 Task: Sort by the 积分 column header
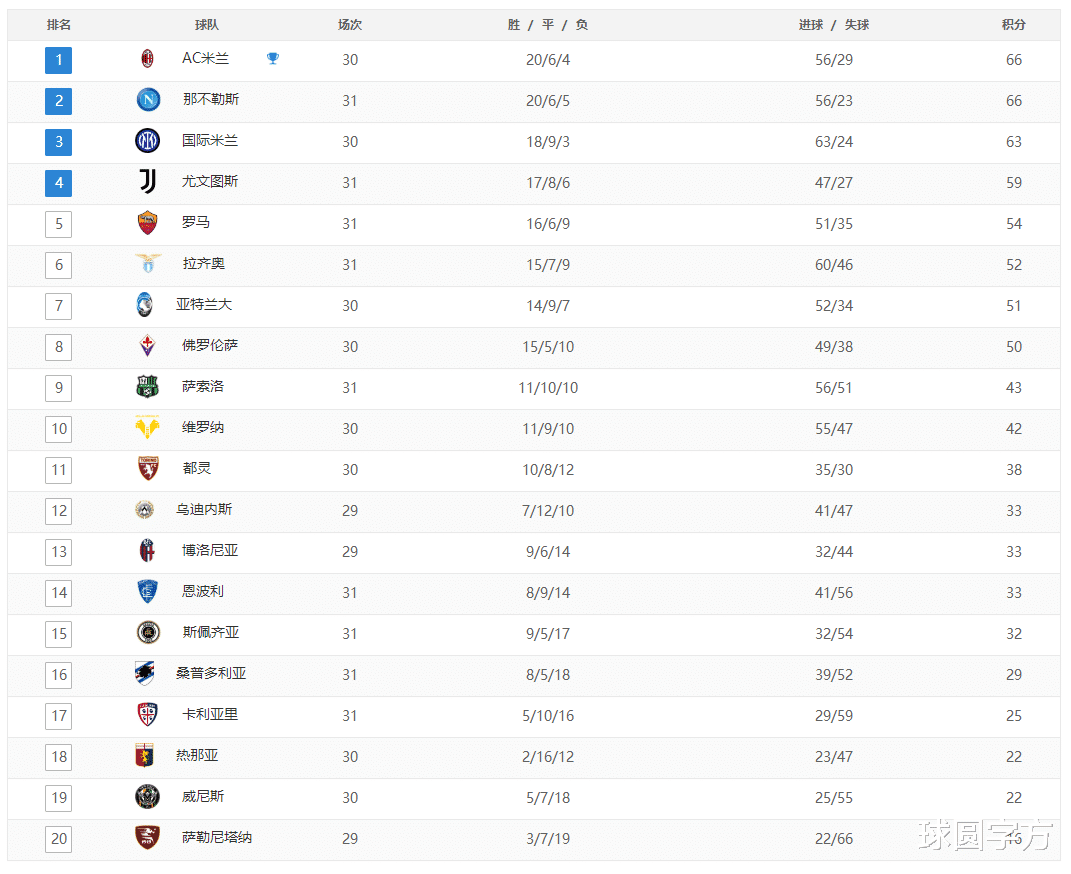[x=1014, y=25]
